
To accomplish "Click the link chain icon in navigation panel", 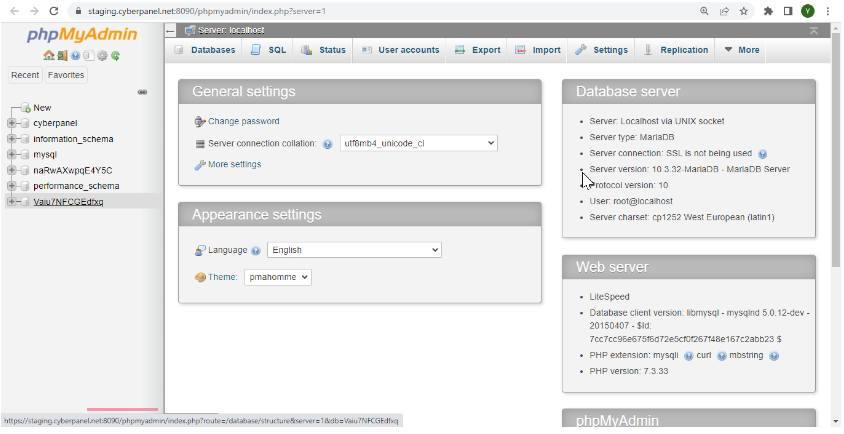I will coord(142,92).
